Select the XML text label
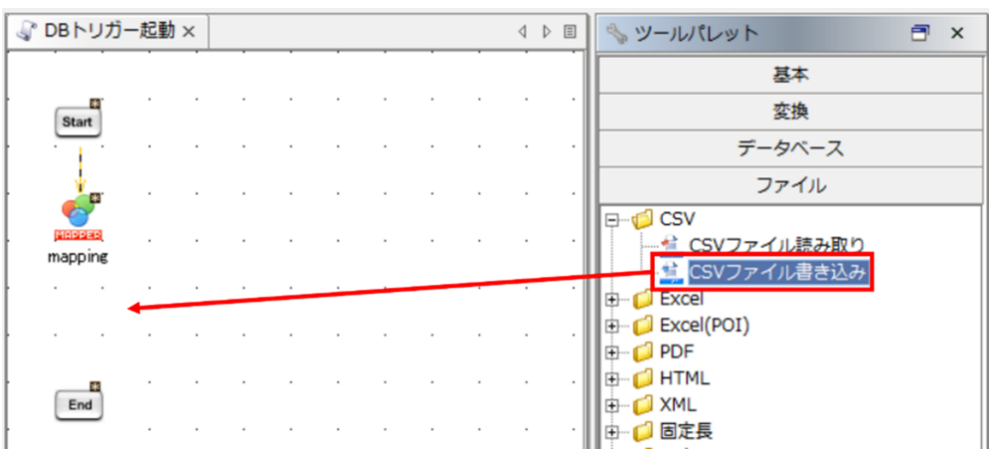993x458 pixels. pyautogui.click(x=678, y=404)
